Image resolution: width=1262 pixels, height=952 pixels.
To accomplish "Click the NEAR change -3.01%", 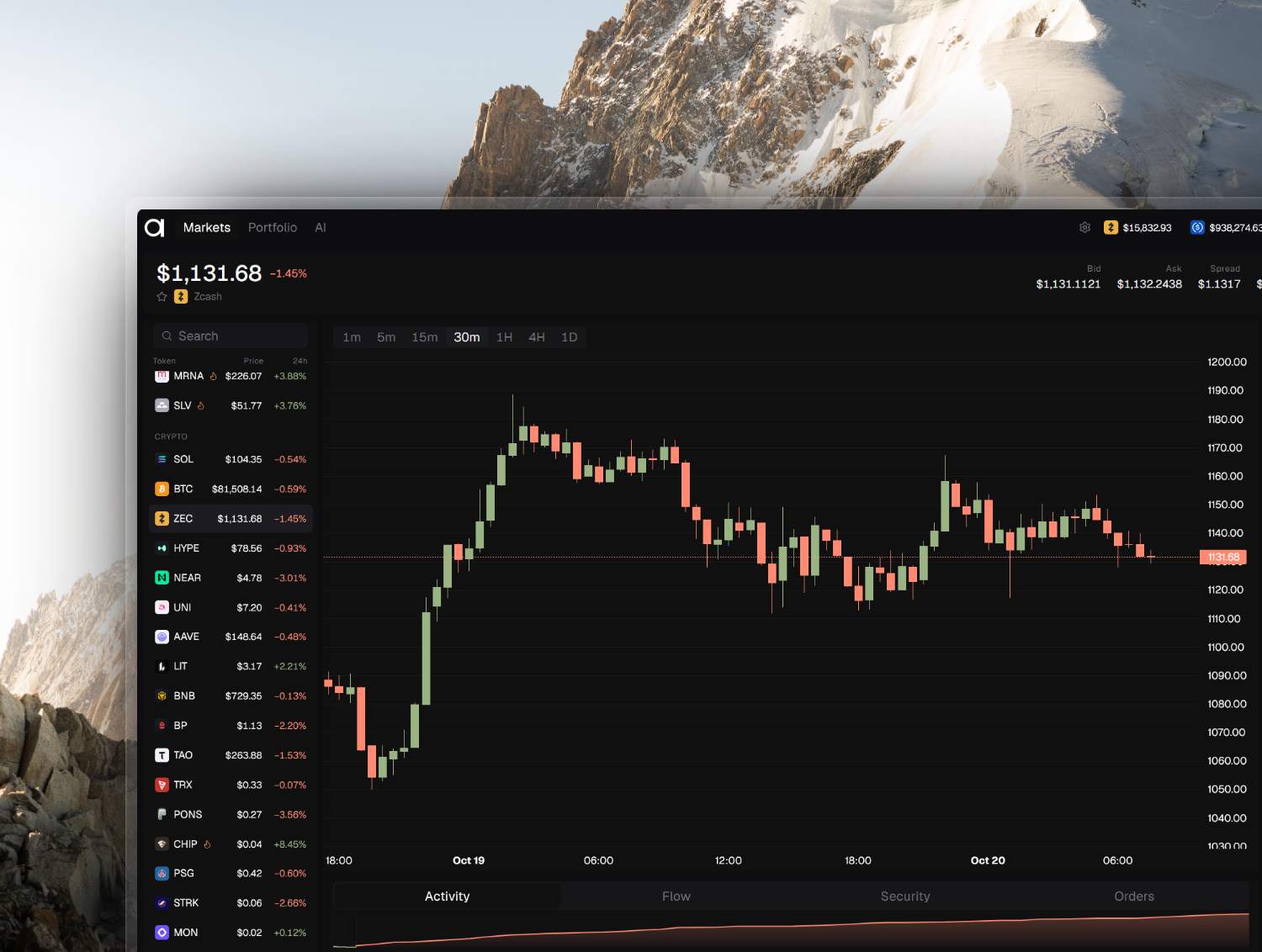I will coord(290,578).
